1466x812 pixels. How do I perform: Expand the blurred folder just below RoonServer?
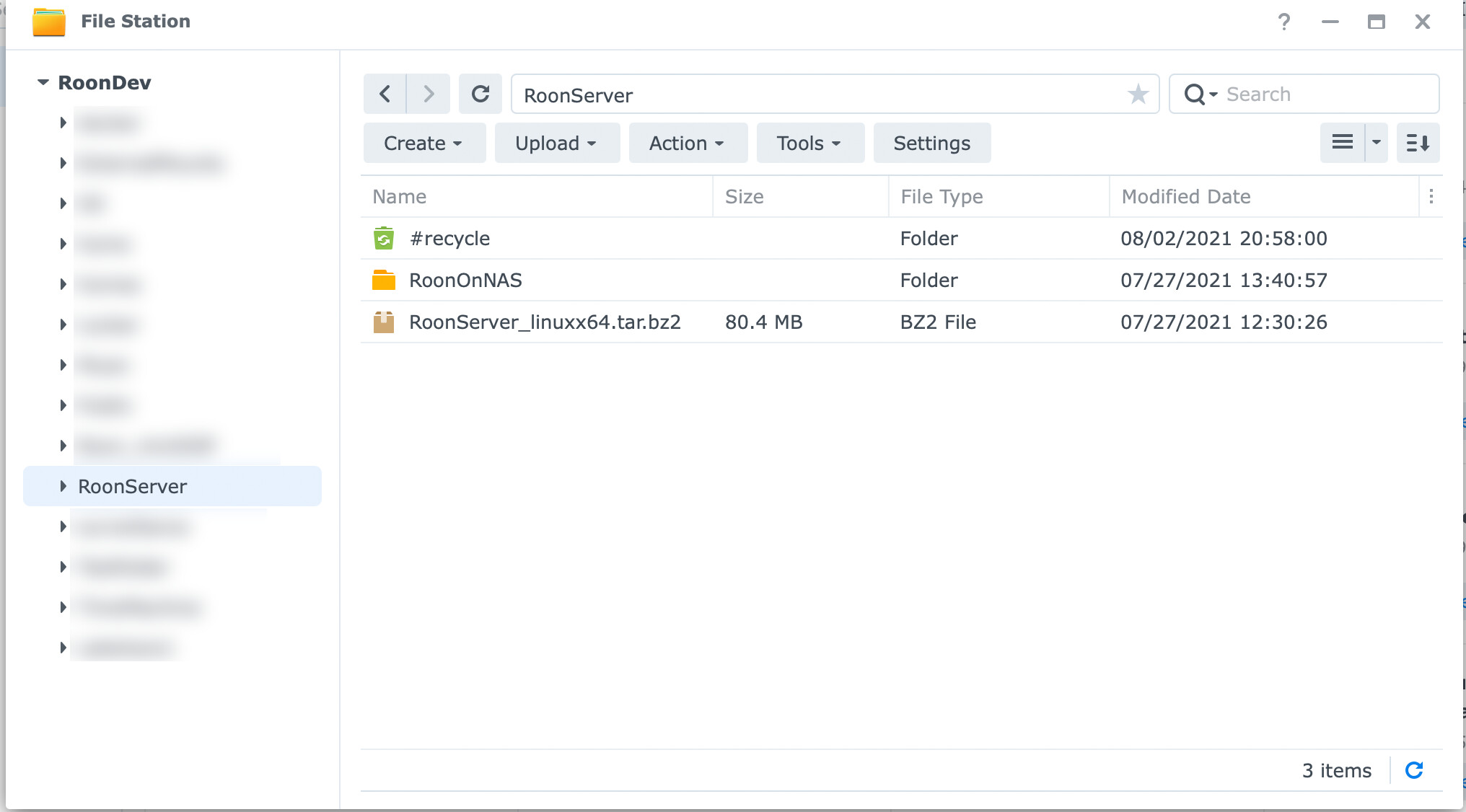click(63, 526)
